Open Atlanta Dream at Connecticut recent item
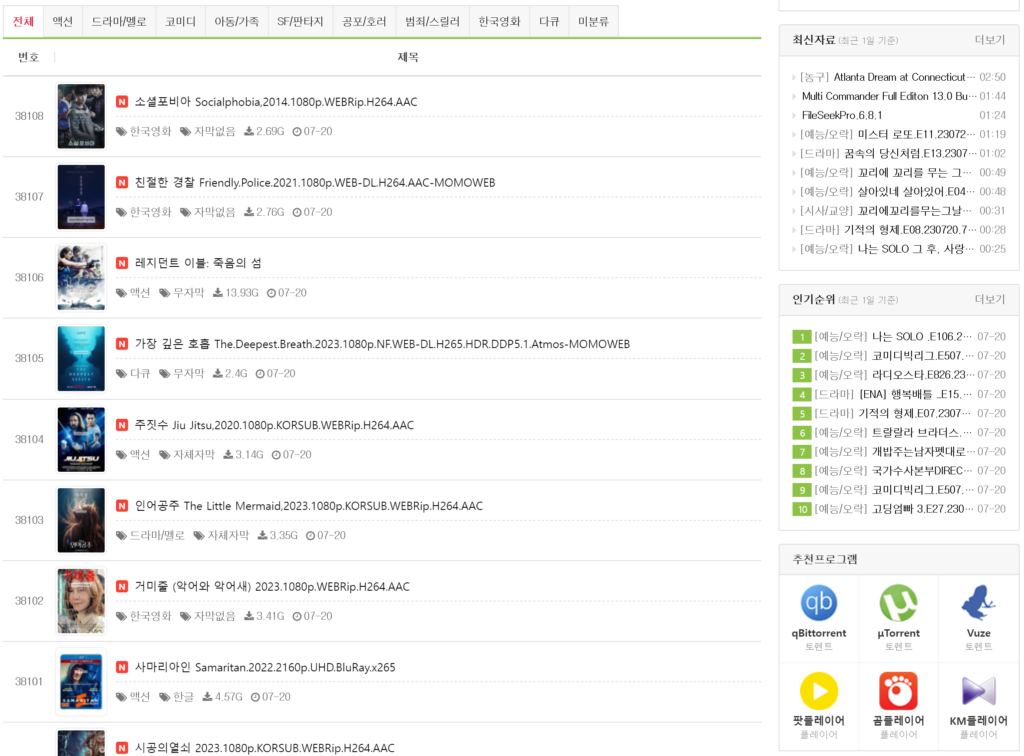 888,77
